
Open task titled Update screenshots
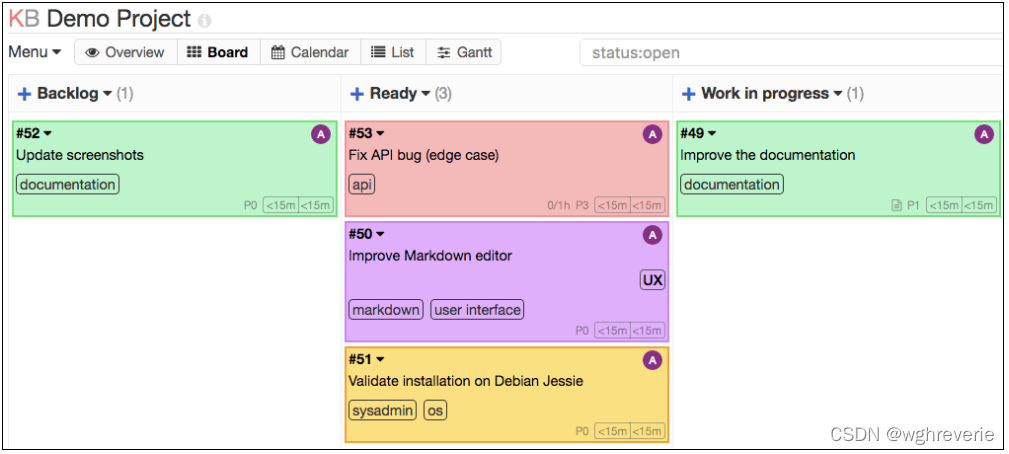coord(80,155)
